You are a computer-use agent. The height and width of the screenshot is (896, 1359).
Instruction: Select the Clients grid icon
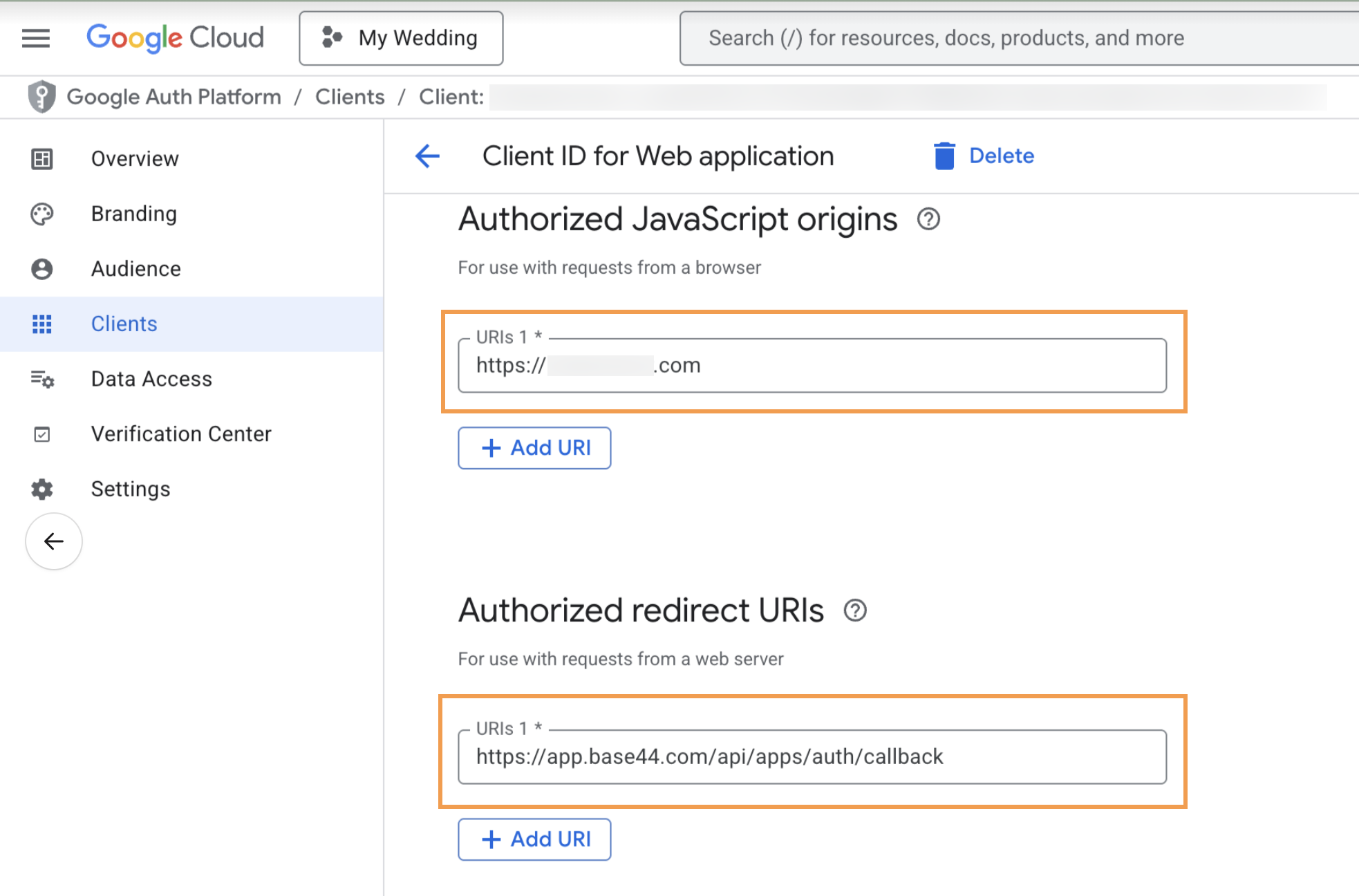tap(42, 324)
